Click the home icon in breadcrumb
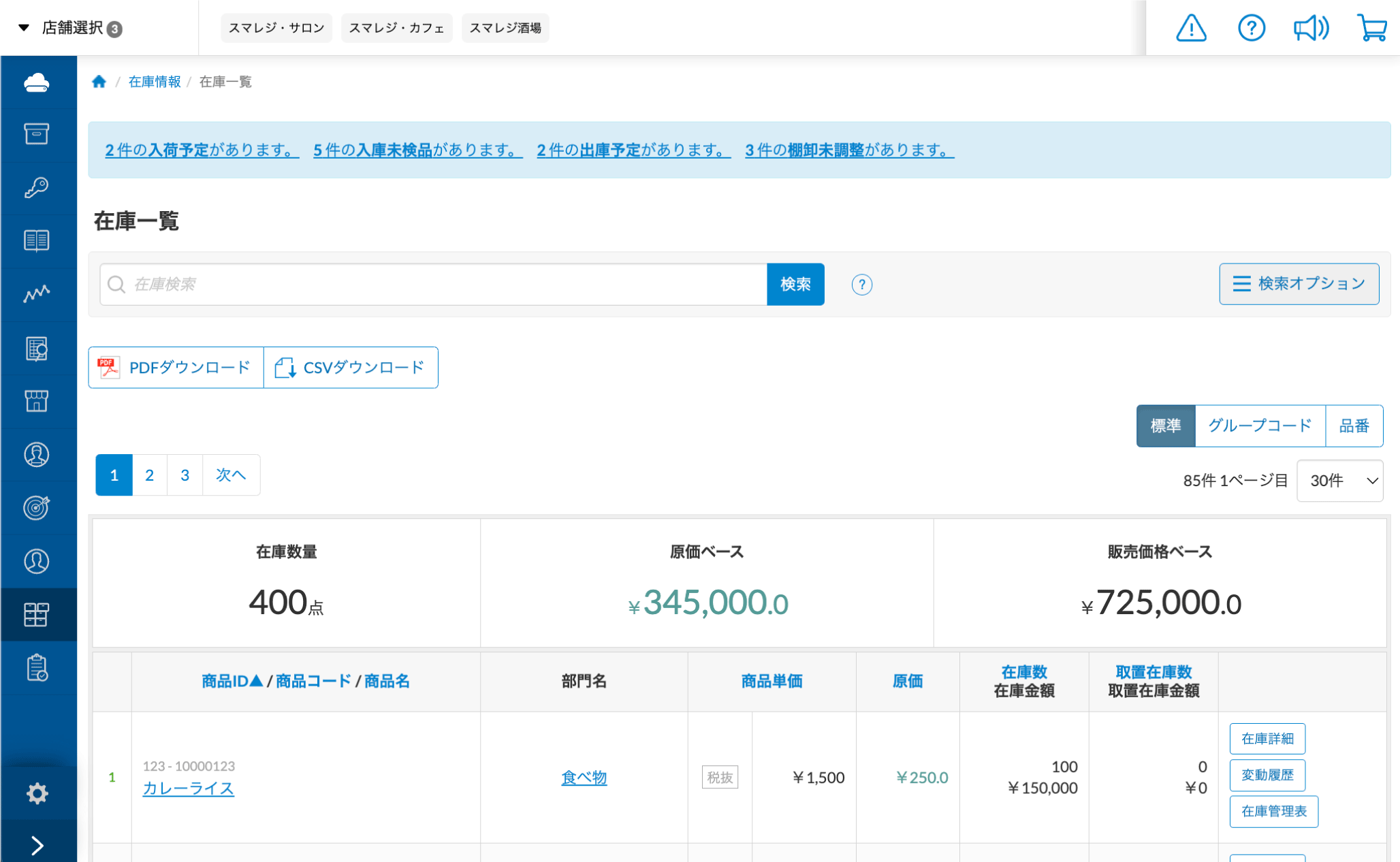 [99, 82]
